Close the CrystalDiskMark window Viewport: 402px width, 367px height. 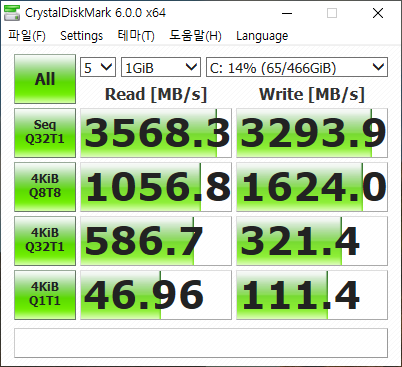[378, 13]
